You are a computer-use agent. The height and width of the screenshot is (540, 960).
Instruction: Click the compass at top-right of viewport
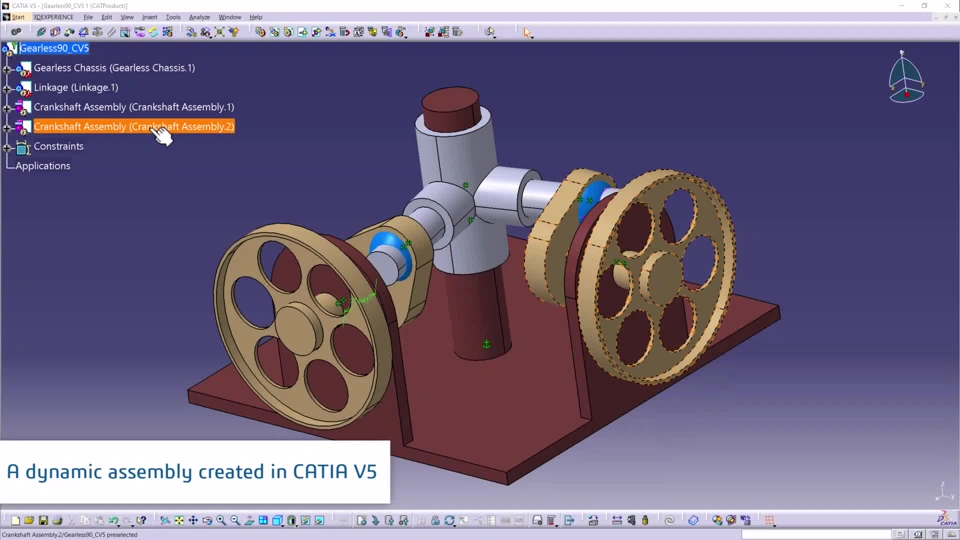[x=906, y=77]
